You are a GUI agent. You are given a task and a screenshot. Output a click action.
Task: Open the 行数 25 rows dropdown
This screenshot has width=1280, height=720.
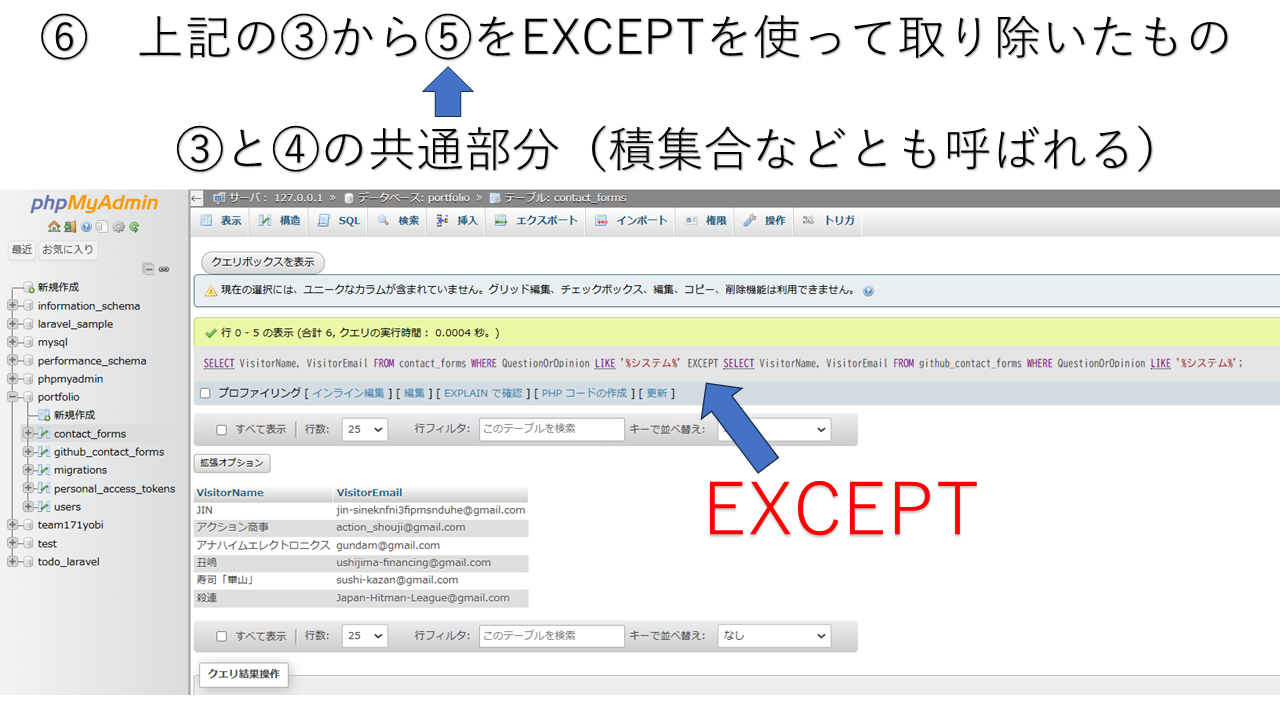pyautogui.click(x=363, y=429)
